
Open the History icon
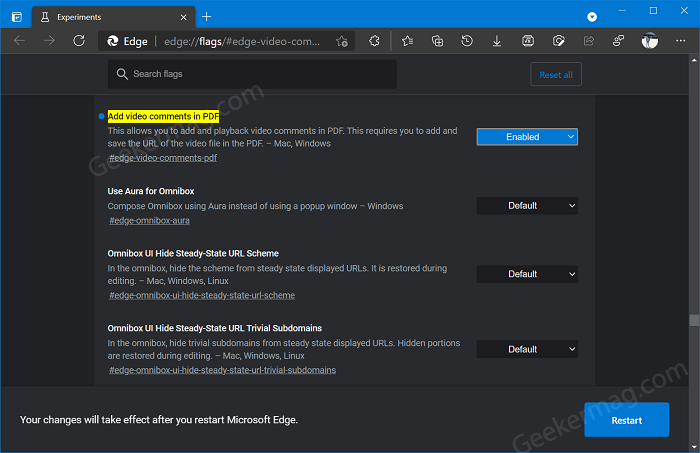click(467, 41)
